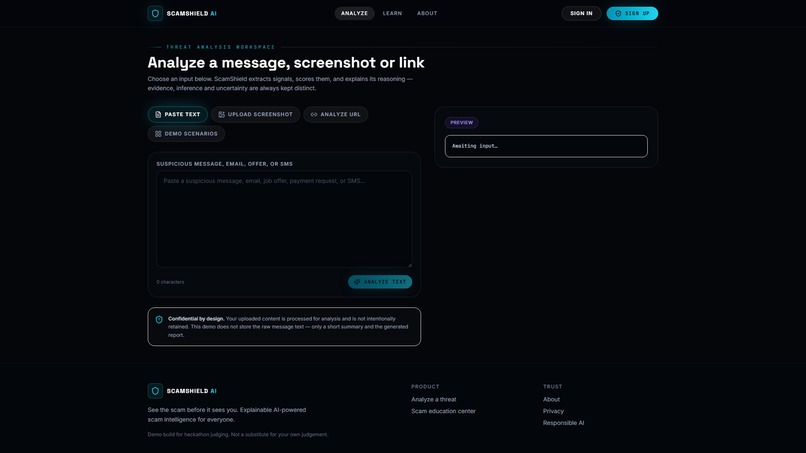Click the Preview badge label
806x453 pixels.
point(462,122)
